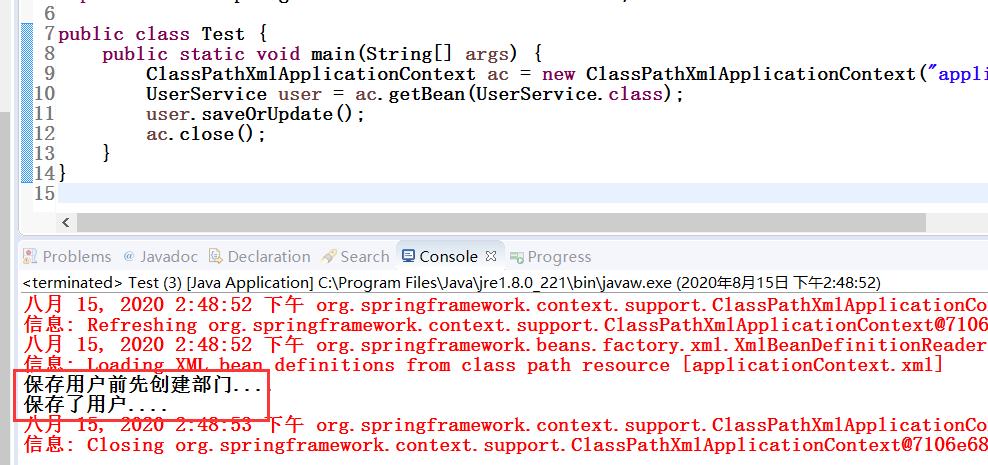Click '信息: Closing' console log line
Viewport: 988px width, 465px height.
pyautogui.click(x=506, y=445)
